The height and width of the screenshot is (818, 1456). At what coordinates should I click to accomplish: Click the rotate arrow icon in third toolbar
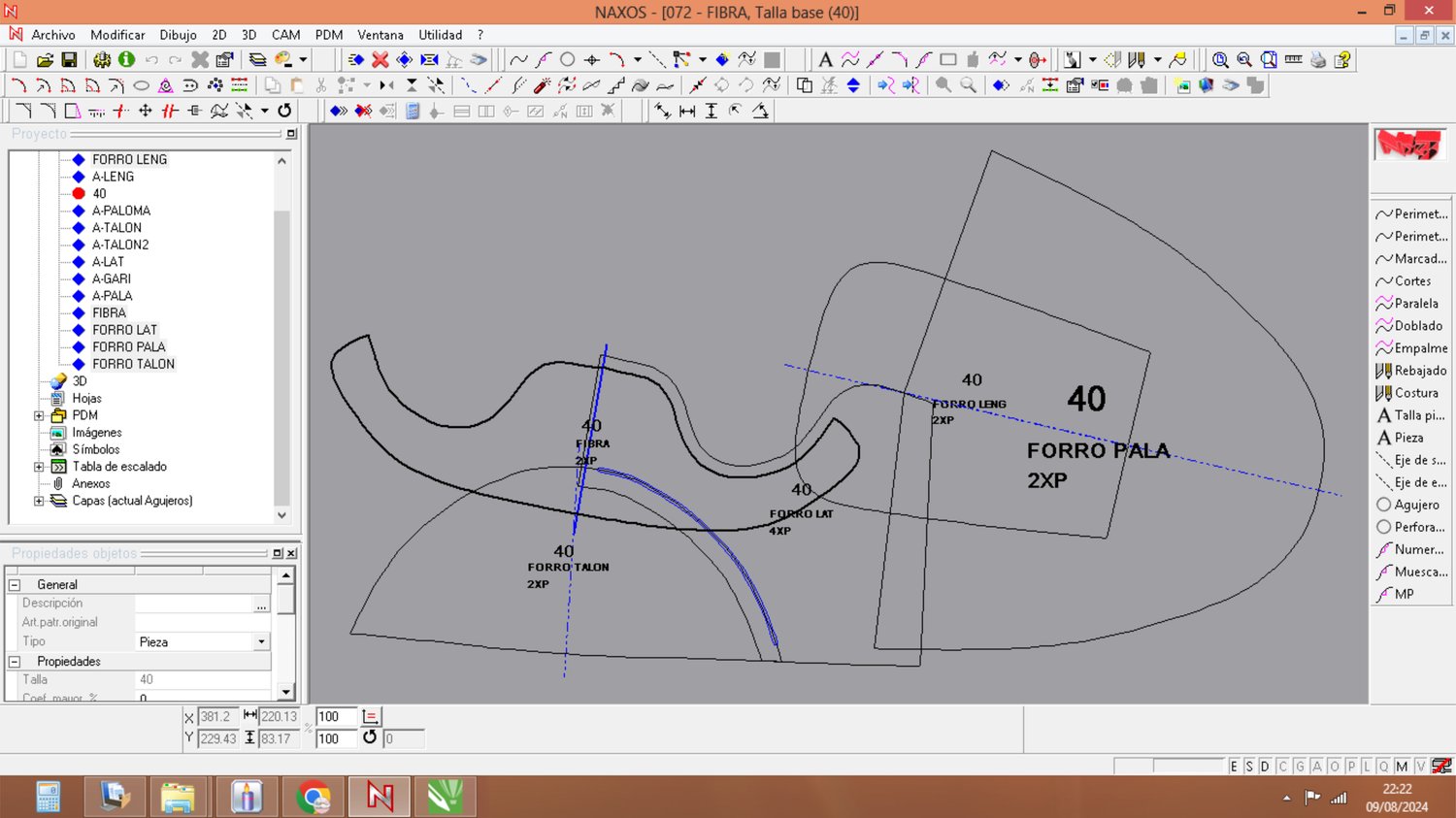284,111
